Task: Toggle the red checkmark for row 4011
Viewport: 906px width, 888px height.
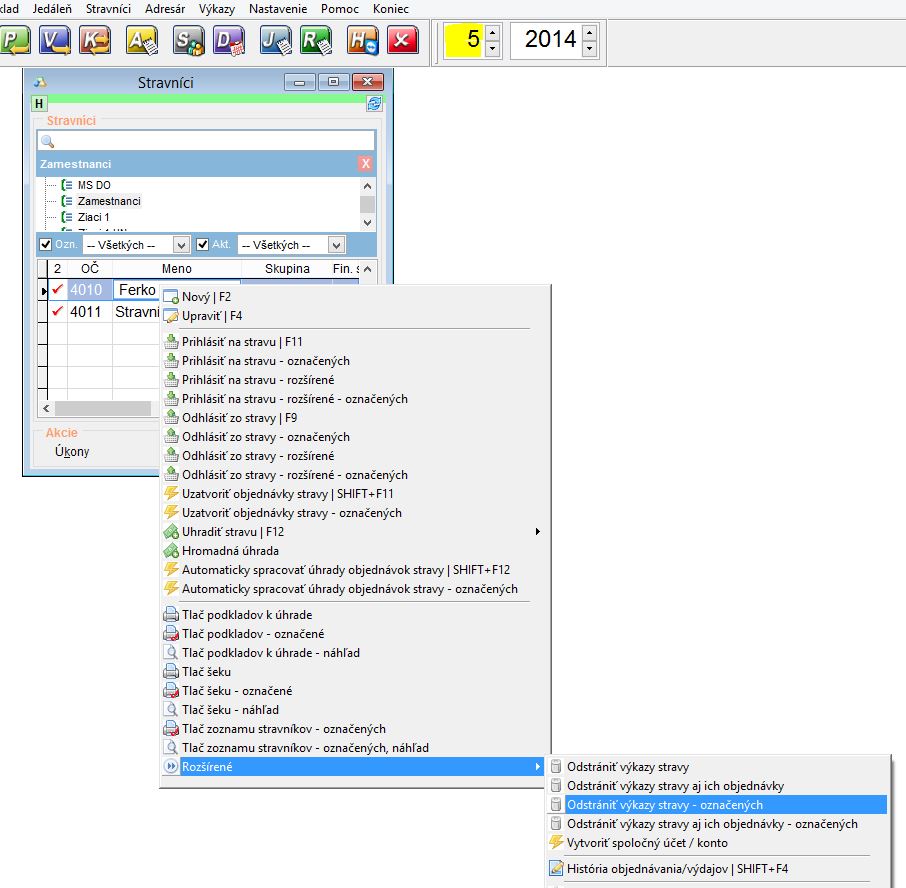Action: [x=58, y=311]
